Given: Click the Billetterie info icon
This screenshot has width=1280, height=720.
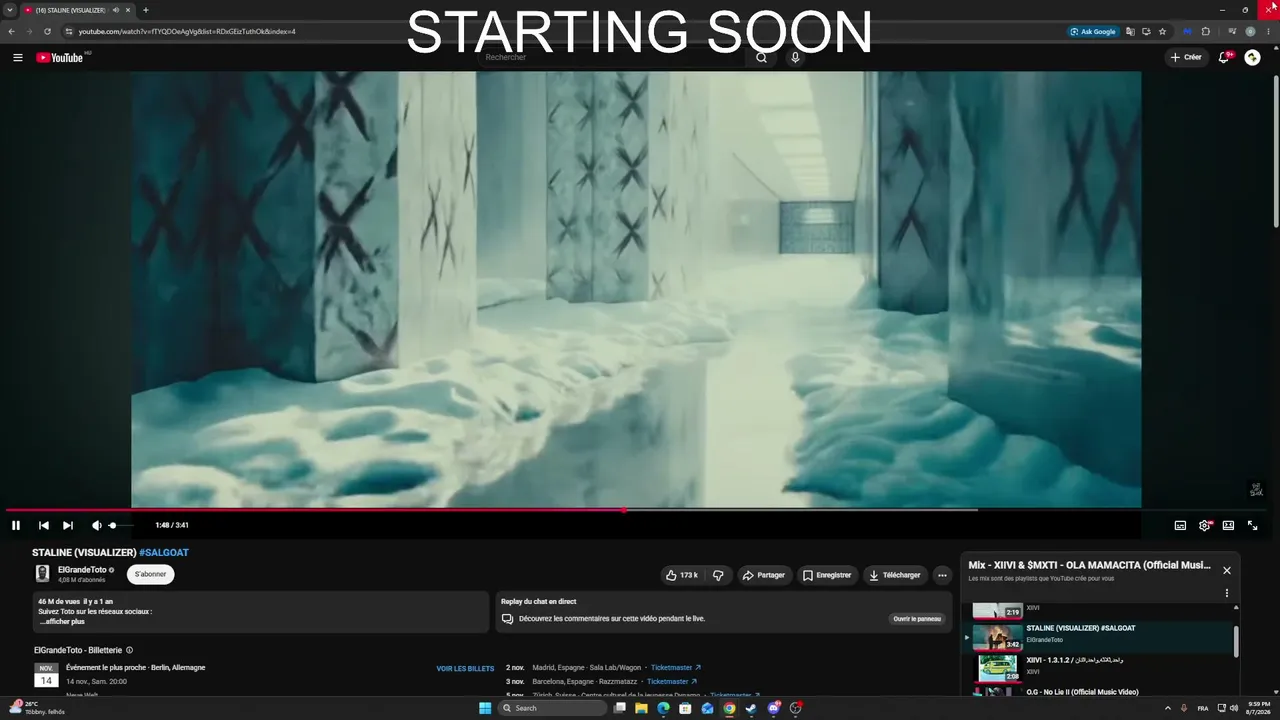Looking at the screenshot, I should click(x=129, y=650).
